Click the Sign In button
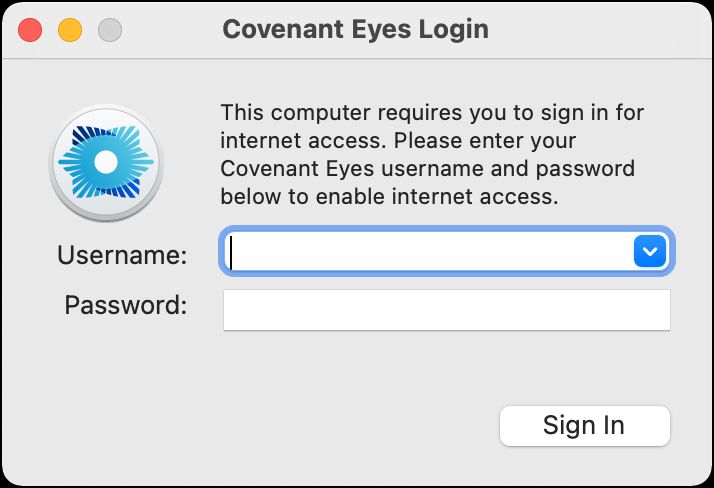 click(x=585, y=426)
